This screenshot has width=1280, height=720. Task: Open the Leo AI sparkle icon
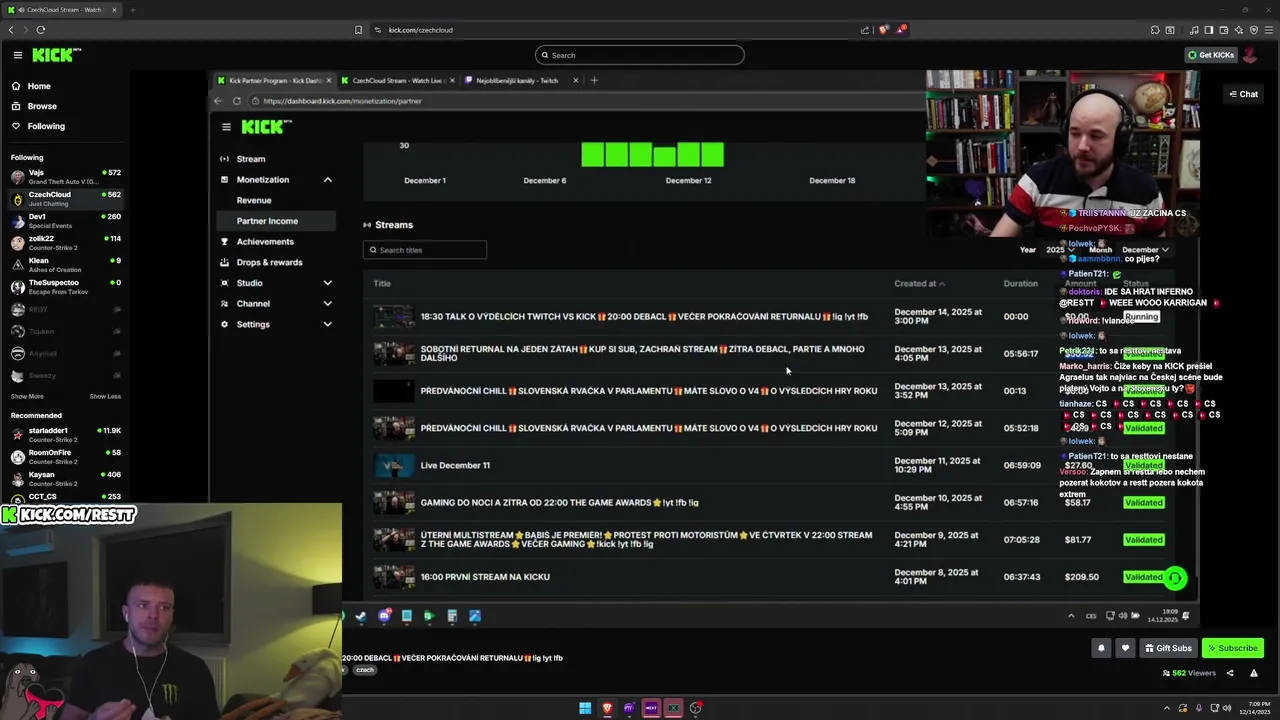1238,30
